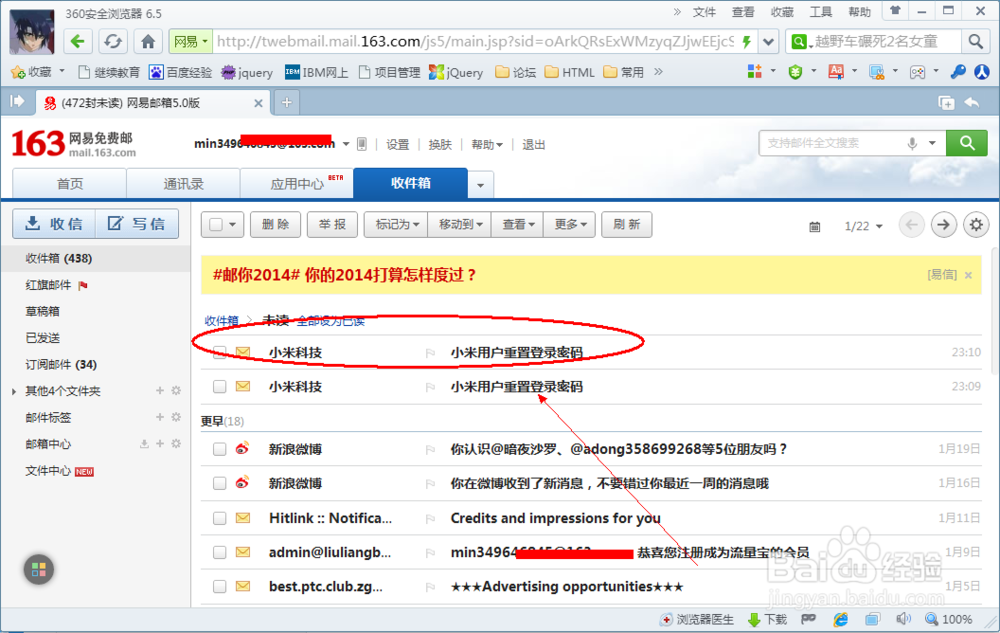Click the 收藏 star favorites icon
This screenshot has width=1000, height=633.
18,72
